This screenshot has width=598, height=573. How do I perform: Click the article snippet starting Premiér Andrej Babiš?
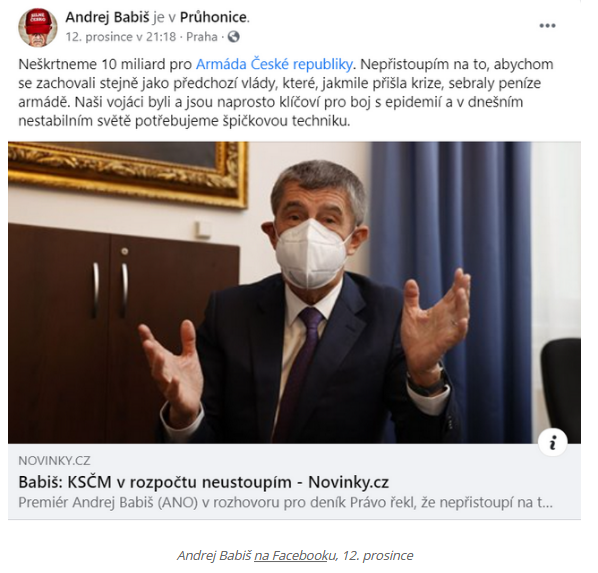(x=285, y=503)
